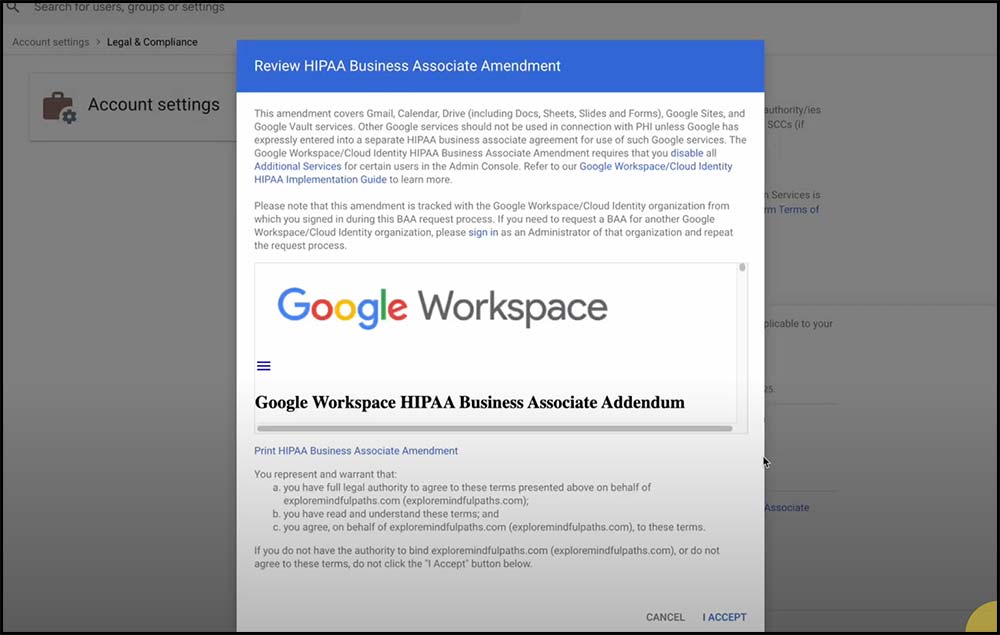1000x635 pixels.
Task: Select Legal & Compliance breadcrumb
Action: pos(152,42)
